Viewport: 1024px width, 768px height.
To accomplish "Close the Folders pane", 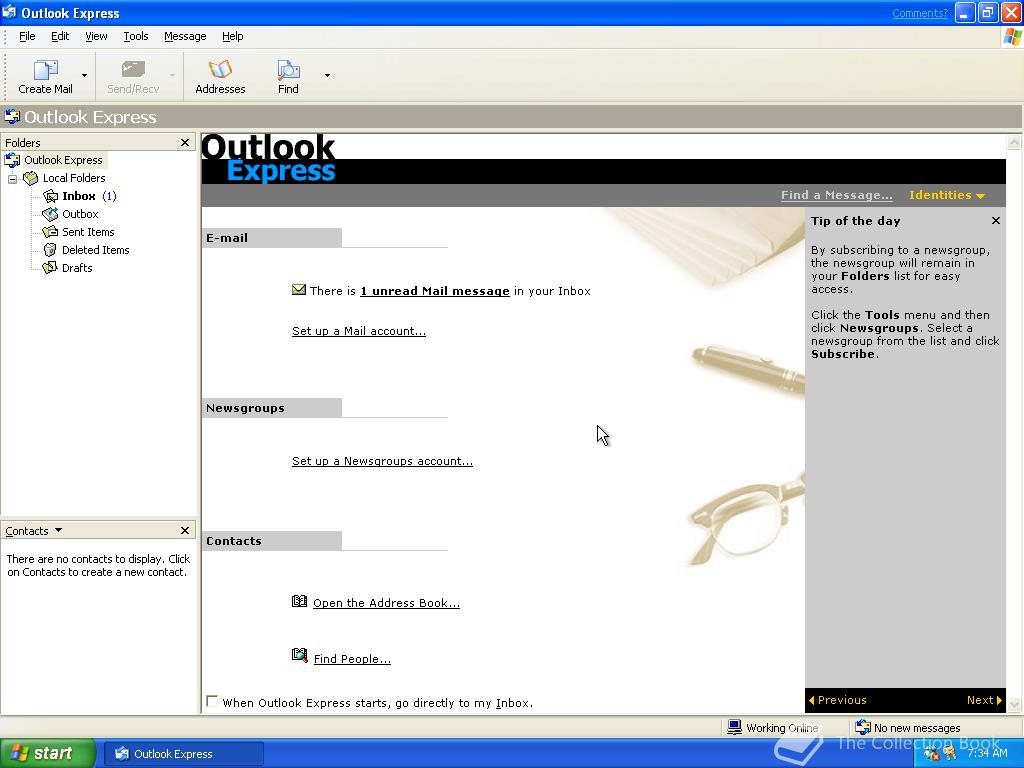I will point(185,142).
